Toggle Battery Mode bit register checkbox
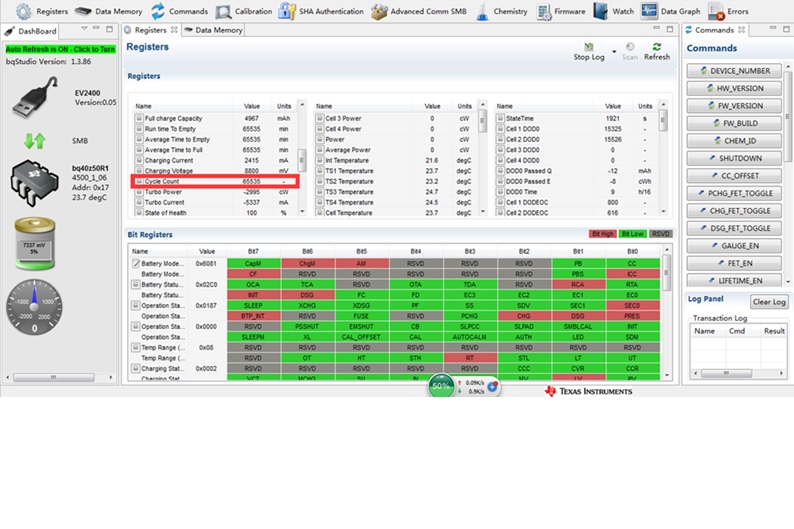 [136, 263]
